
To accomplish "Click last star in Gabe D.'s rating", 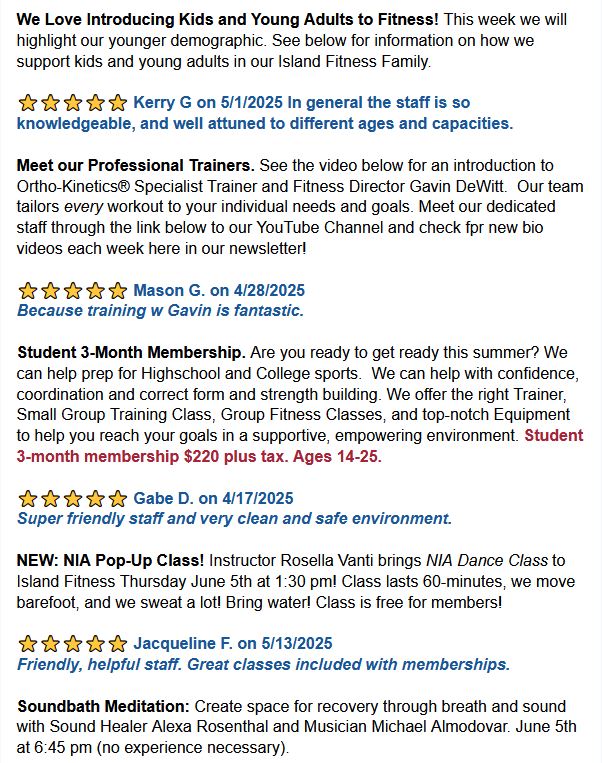I will coord(118,498).
